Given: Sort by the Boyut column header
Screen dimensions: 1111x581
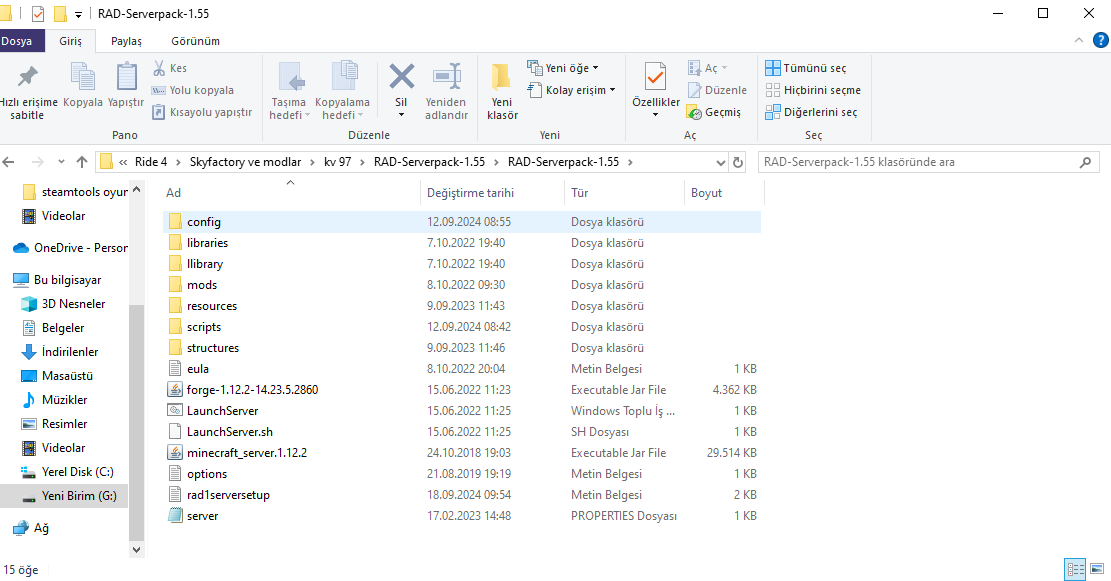Looking at the screenshot, I should click(706, 193).
